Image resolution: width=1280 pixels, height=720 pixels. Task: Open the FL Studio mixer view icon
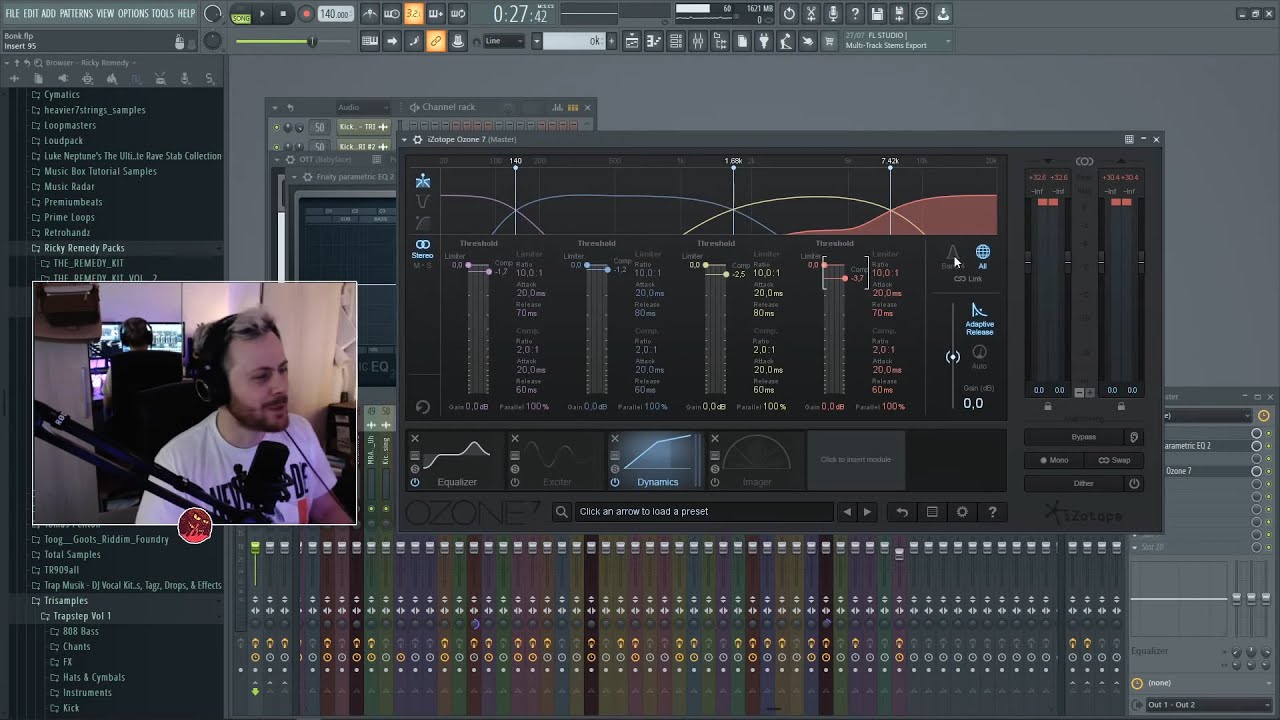[x=697, y=41]
